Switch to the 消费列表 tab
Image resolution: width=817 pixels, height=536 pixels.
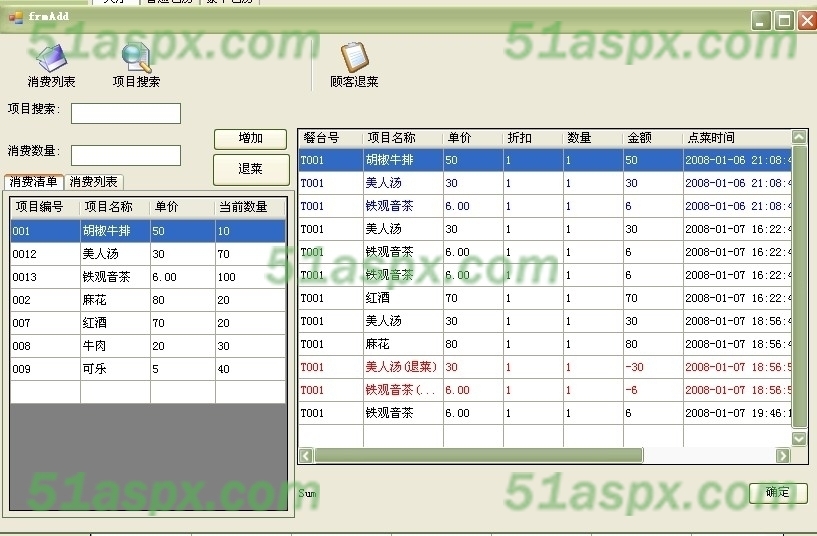(x=93, y=182)
